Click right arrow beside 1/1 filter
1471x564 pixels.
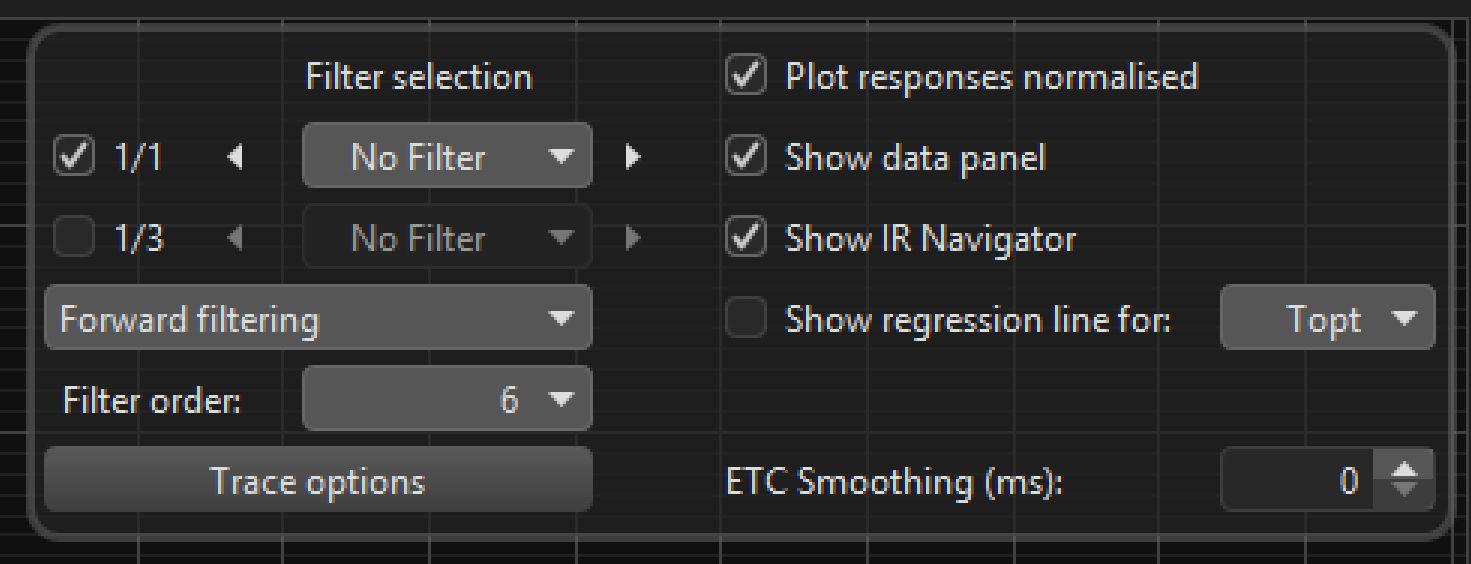pos(632,157)
